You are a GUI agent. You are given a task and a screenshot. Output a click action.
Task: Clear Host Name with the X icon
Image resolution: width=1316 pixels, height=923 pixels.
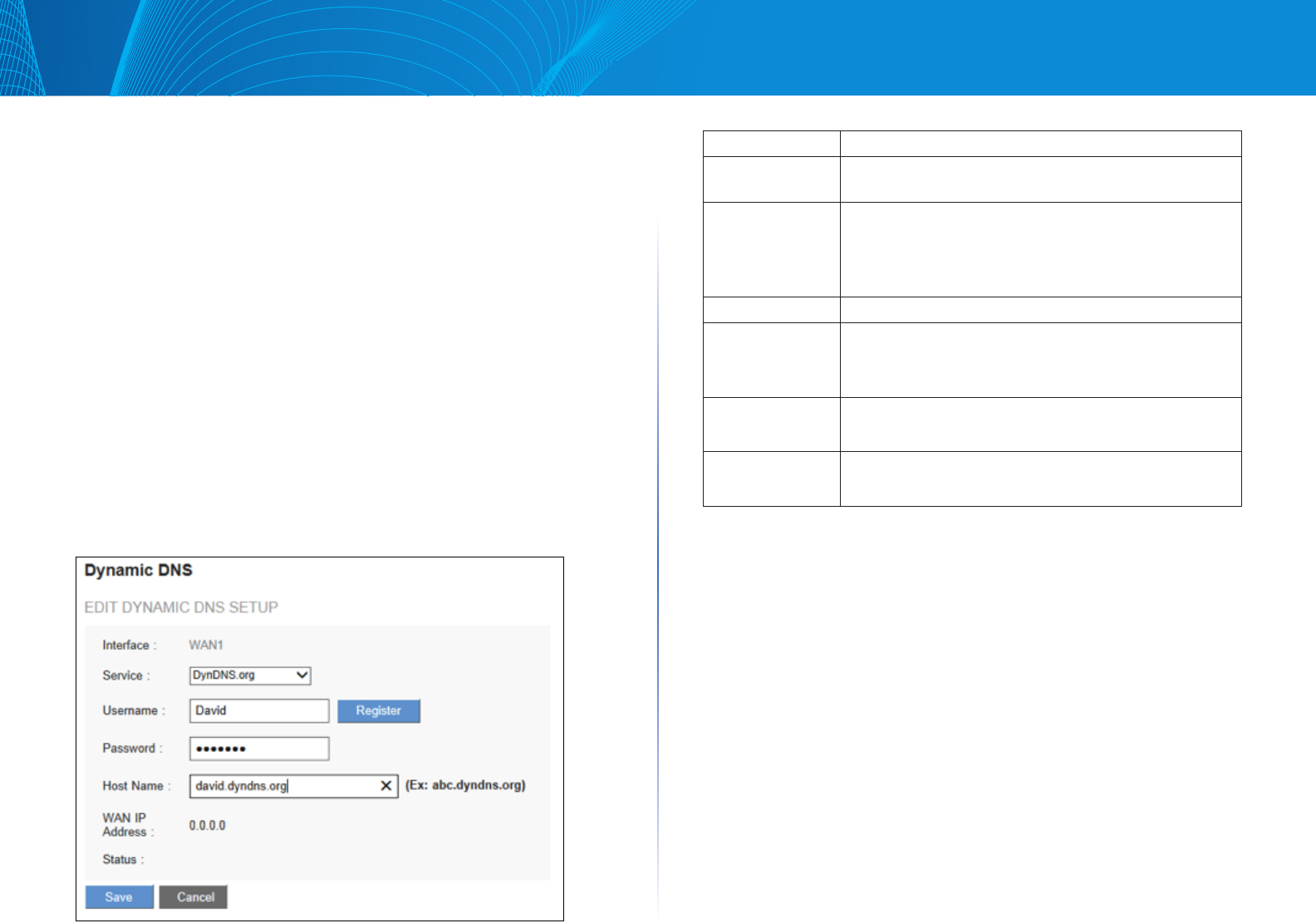tap(386, 786)
